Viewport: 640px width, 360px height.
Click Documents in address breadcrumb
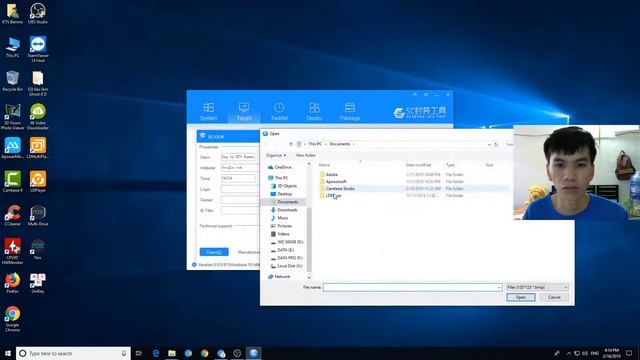tap(340, 144)
